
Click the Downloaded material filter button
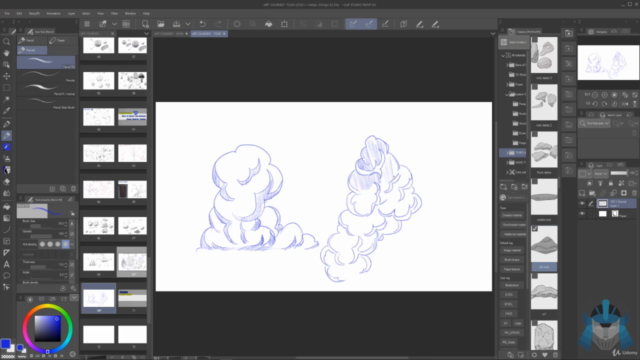[513, 224]
